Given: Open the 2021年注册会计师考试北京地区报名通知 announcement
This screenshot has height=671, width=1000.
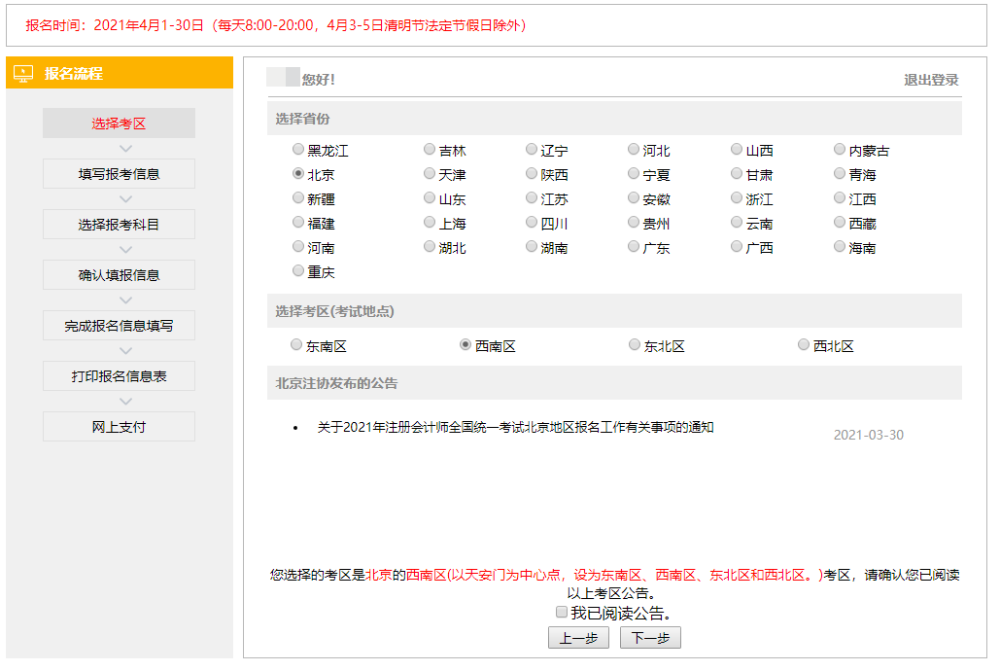Looking at the screenshot, I should (x=515, y=427).
